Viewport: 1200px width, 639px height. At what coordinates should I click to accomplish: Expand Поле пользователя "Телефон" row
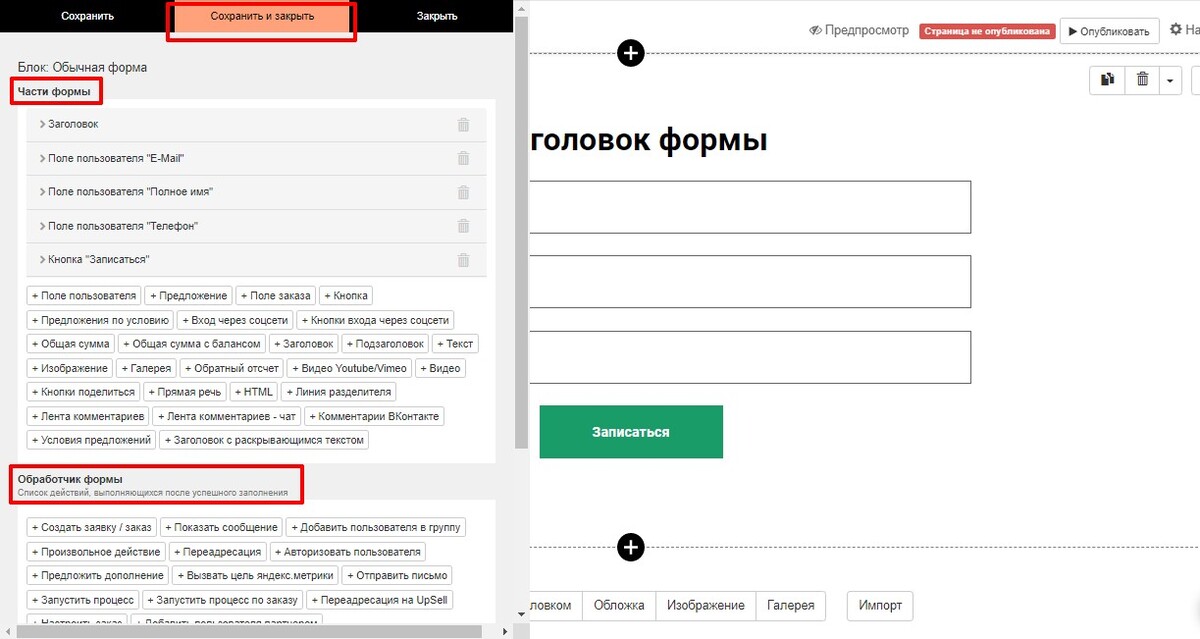(256, 226)
